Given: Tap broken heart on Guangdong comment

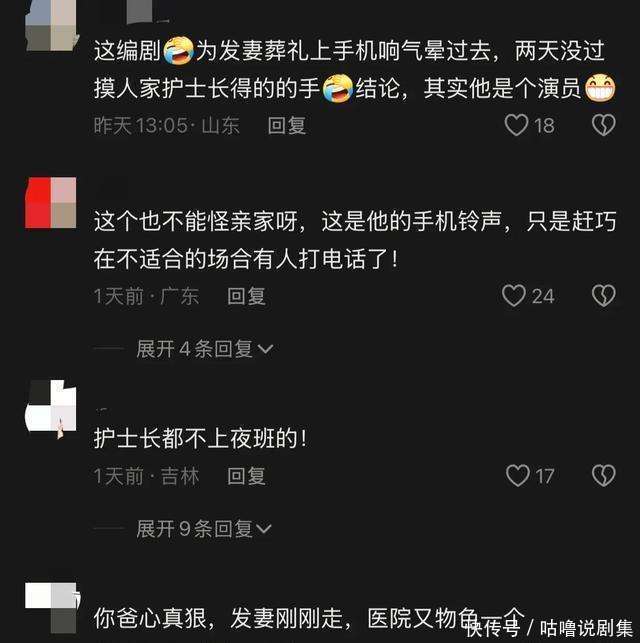Looking at the screenshot, I should point(604,296).
